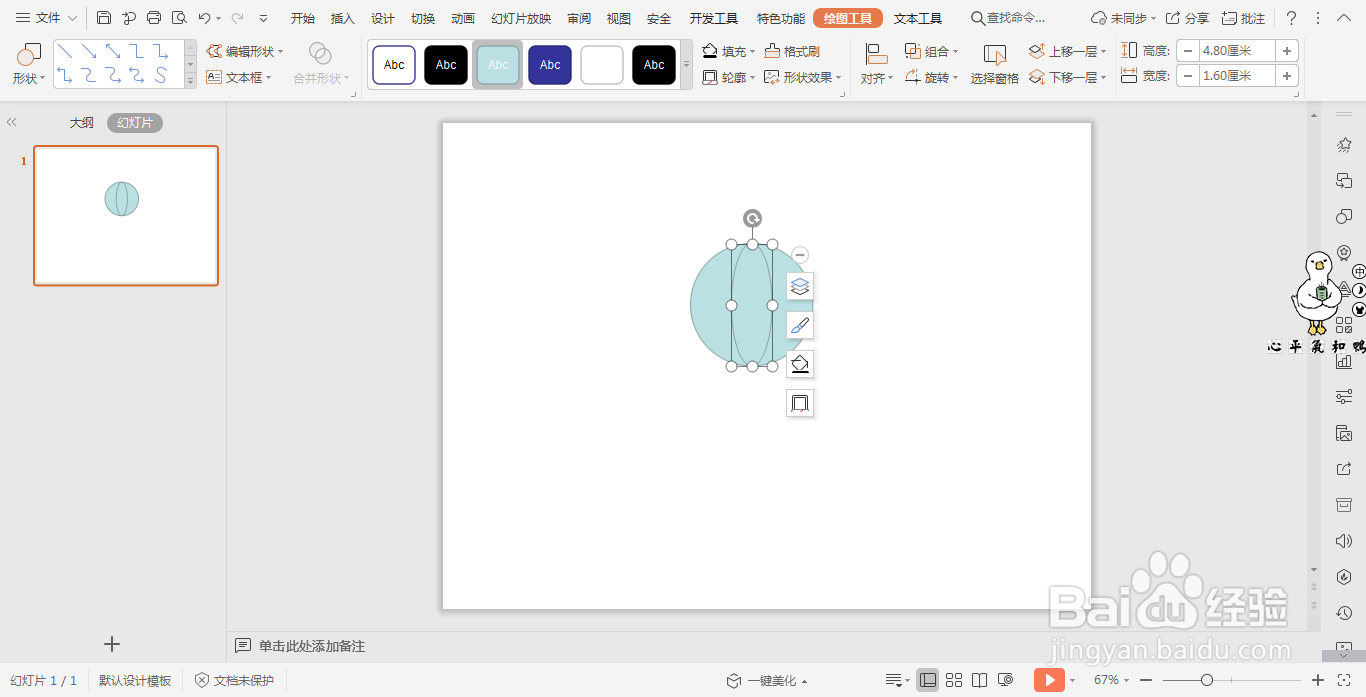Click the add new slide plus button
1366x697 pixels.
point(112,644)
